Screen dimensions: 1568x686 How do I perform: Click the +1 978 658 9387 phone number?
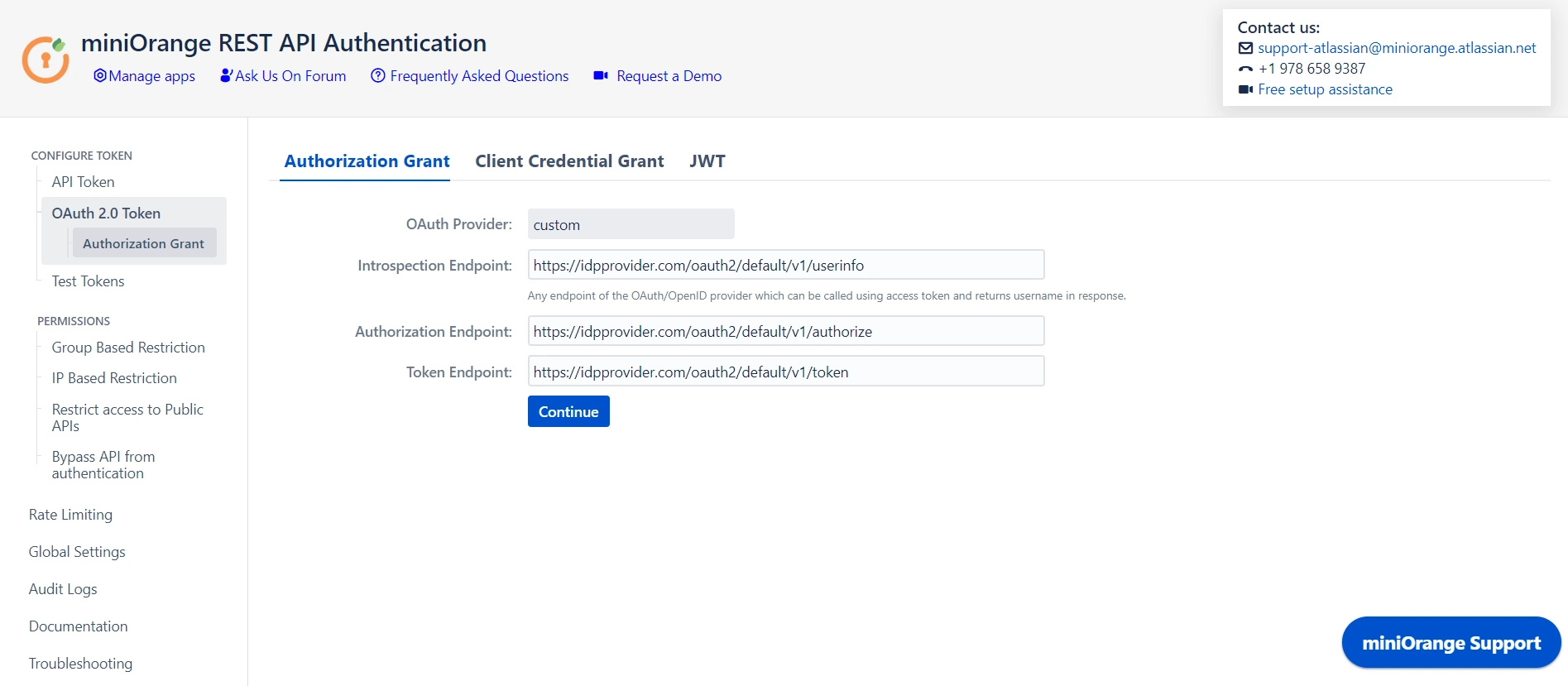(x=1311, y=69)
